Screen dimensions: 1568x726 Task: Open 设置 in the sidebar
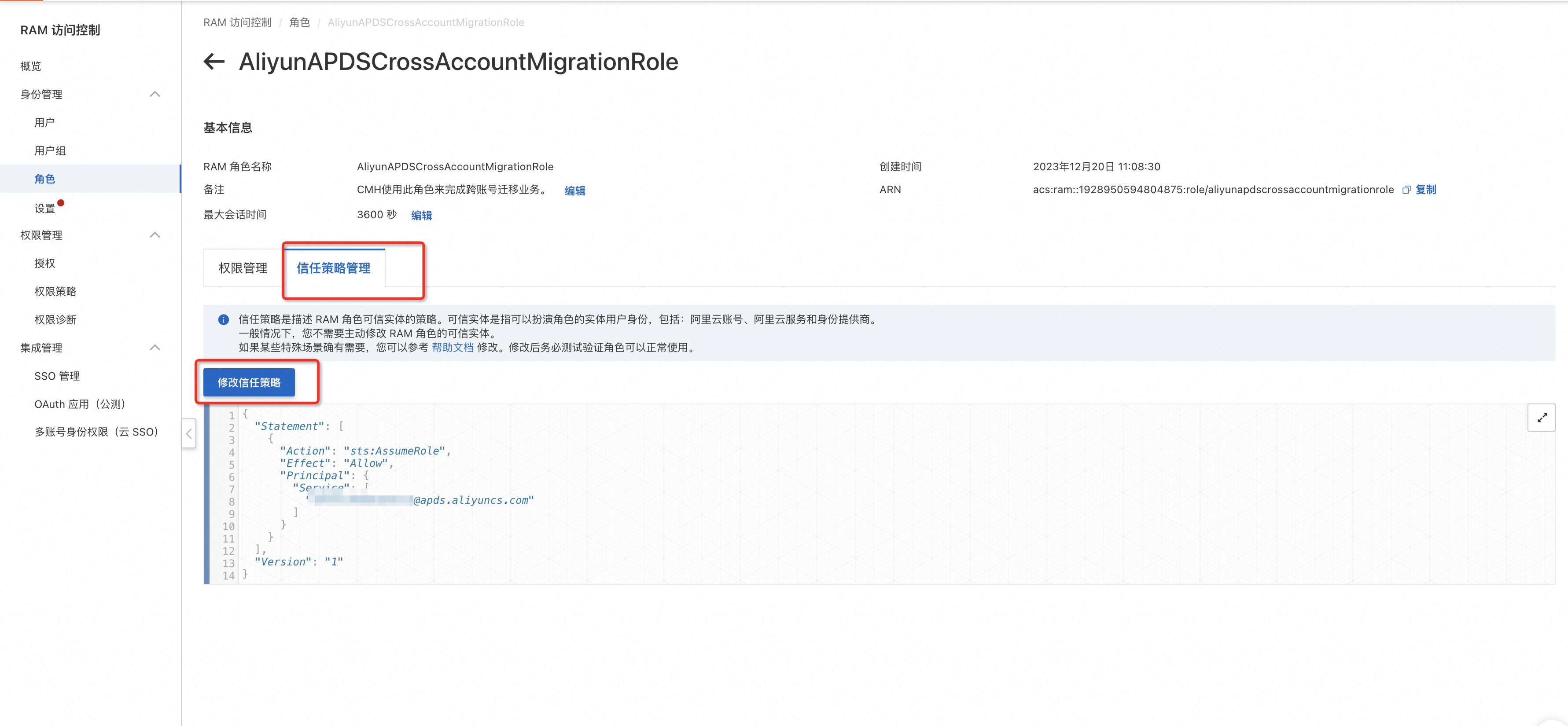pos(44,208)
